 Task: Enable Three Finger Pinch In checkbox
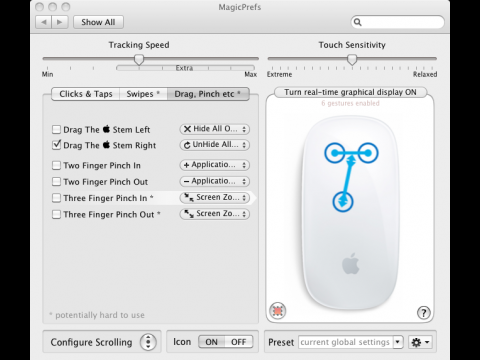tap(56, 198)
